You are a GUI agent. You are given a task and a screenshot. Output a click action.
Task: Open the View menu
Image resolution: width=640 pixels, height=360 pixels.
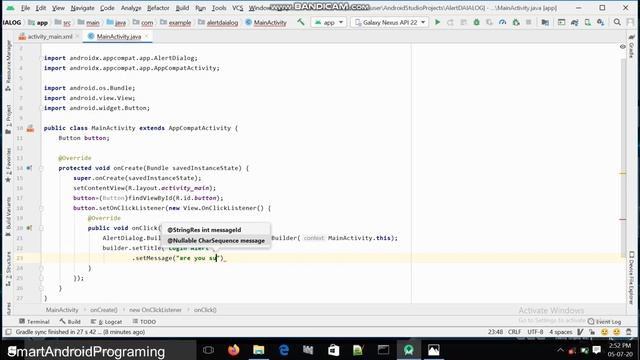pos(58,8)
